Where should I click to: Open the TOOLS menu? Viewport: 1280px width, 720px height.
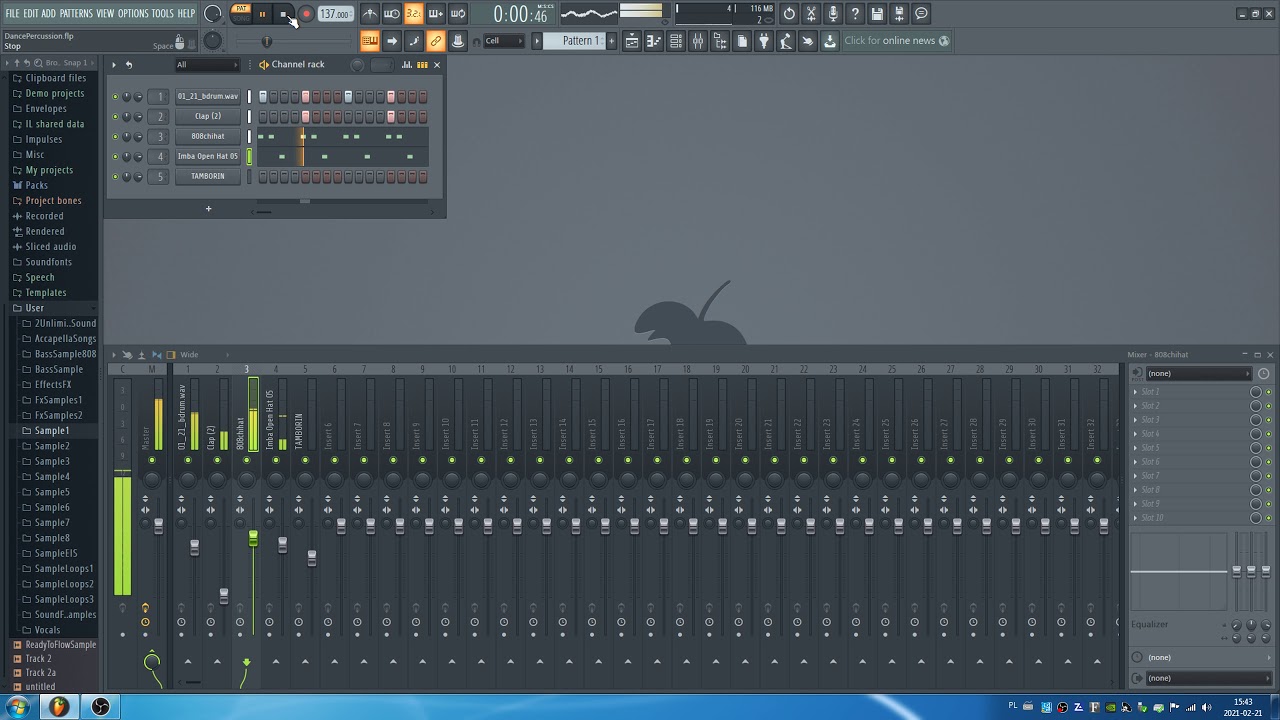click(x=162, y=14)
